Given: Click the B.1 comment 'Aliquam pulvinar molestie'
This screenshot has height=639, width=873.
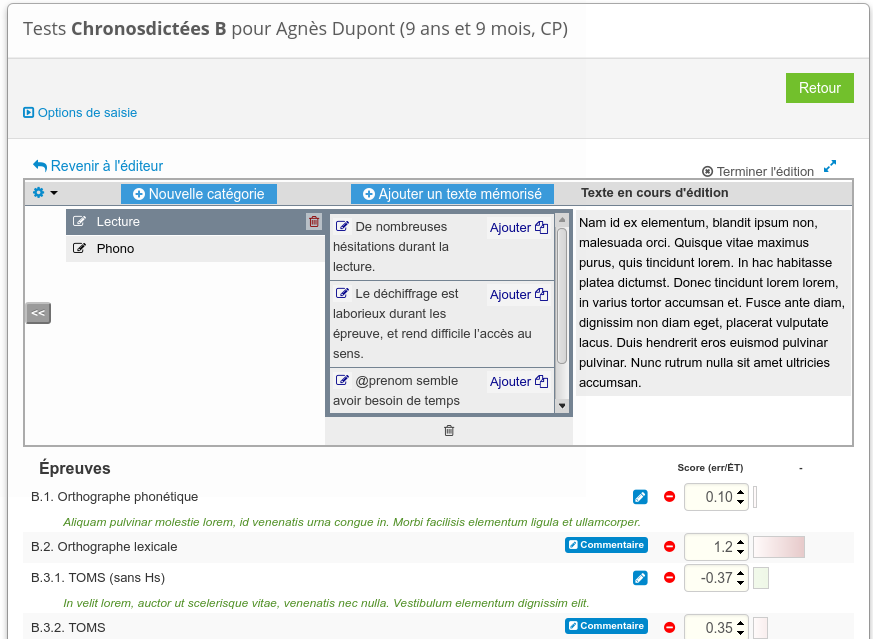Looking at the screenshot, I should click(351, 522).
